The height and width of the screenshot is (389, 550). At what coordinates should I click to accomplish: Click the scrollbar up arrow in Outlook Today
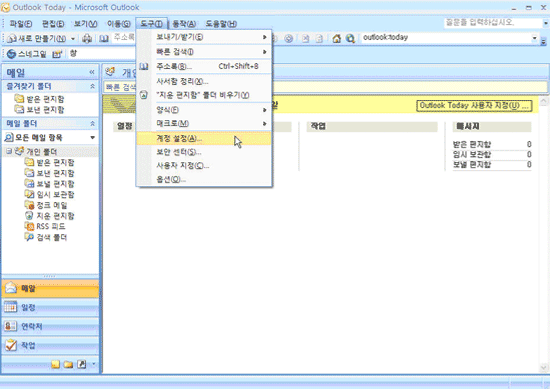544,102
